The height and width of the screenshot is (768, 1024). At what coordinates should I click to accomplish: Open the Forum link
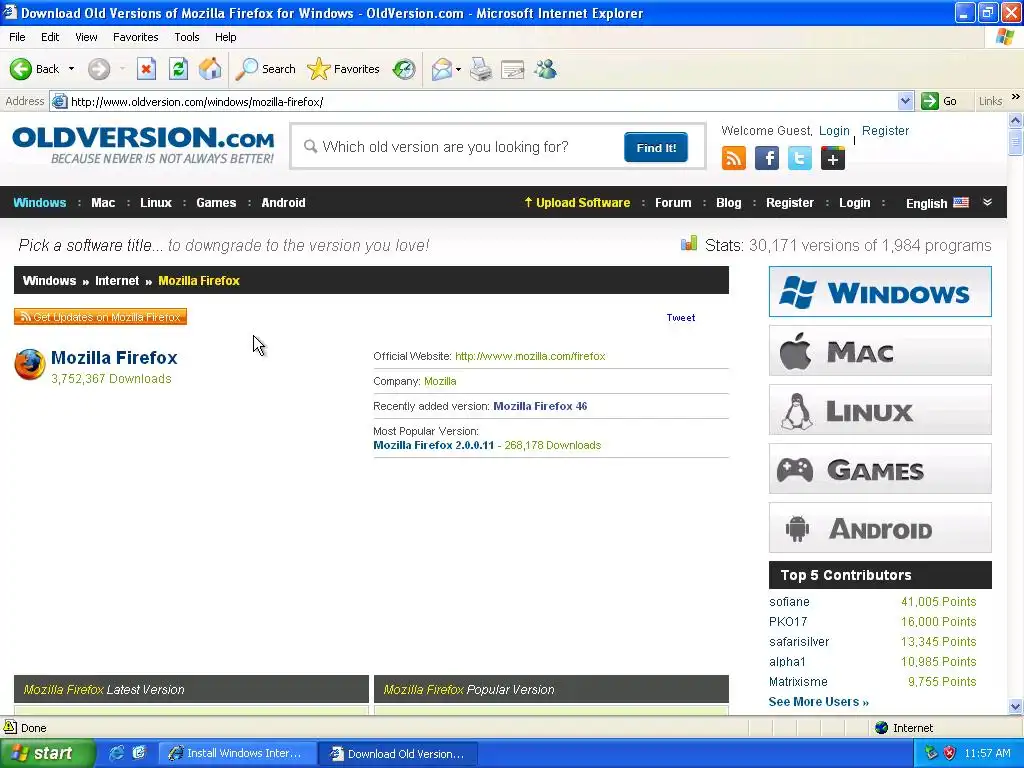coord(673,202)
